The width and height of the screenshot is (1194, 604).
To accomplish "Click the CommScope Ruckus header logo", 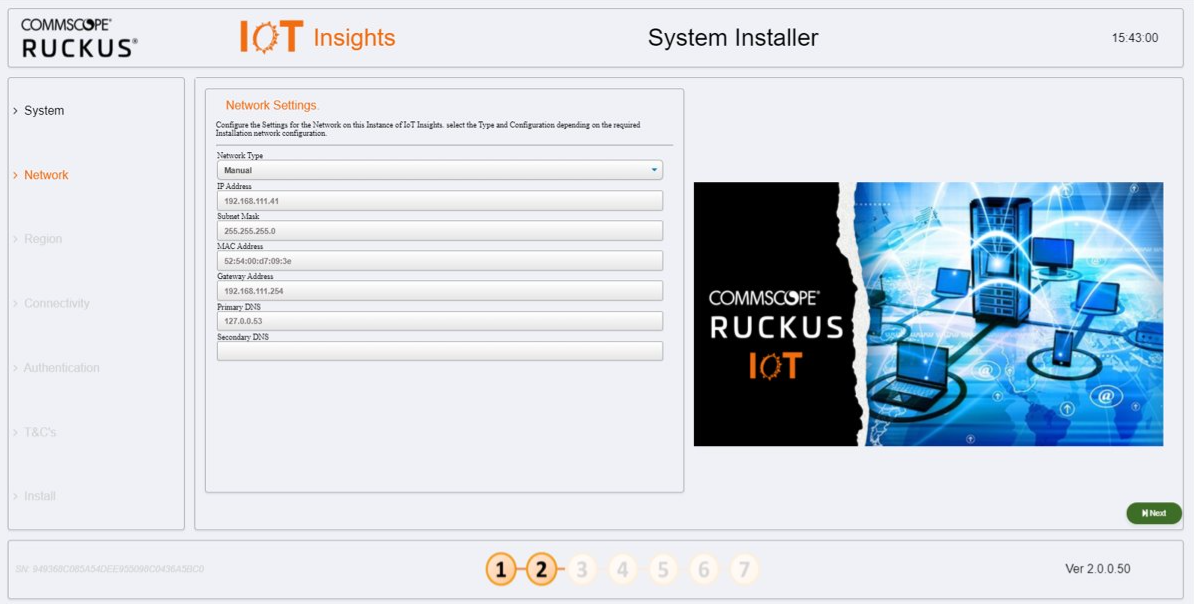I will pos(79,38).
